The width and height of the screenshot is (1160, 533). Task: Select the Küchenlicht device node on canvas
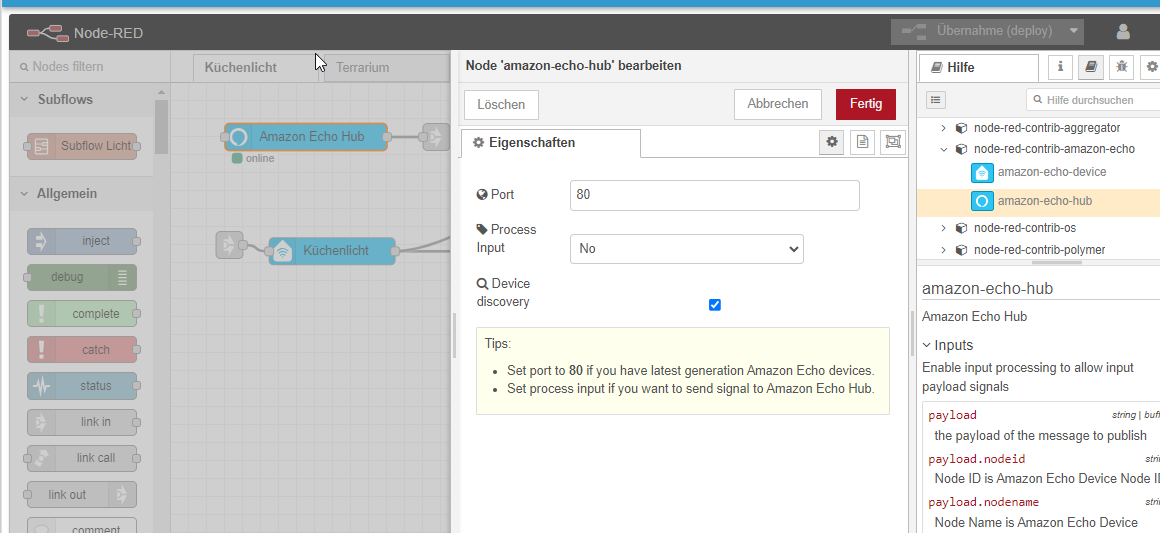[x=332, y=251]
